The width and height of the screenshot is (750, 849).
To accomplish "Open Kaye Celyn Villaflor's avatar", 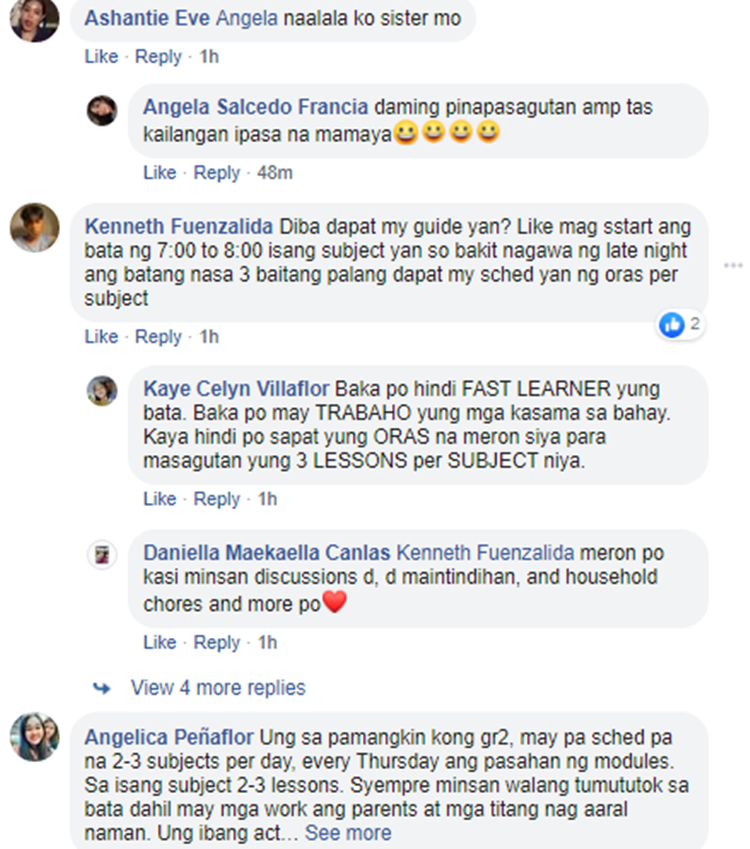I will [x=102, y=390].
